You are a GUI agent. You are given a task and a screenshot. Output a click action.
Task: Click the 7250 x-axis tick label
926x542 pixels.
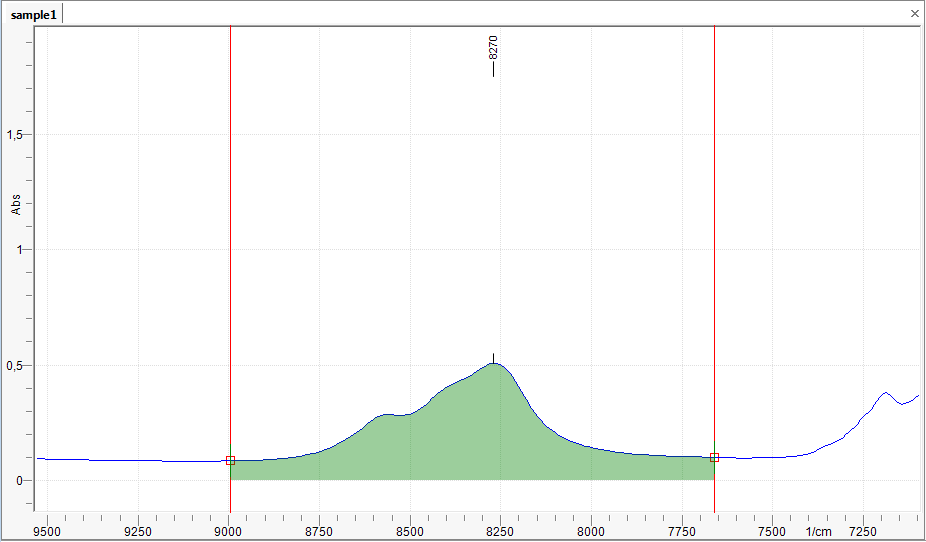coord(862,531)
